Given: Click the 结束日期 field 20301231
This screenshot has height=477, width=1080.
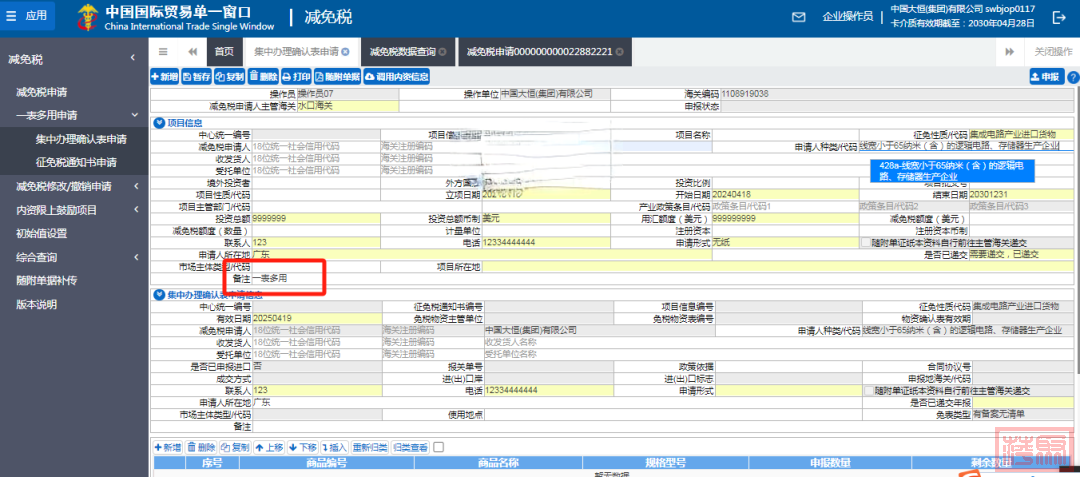Looking at the screenshot, I should pyautogui.click(x=1021, y=194).
